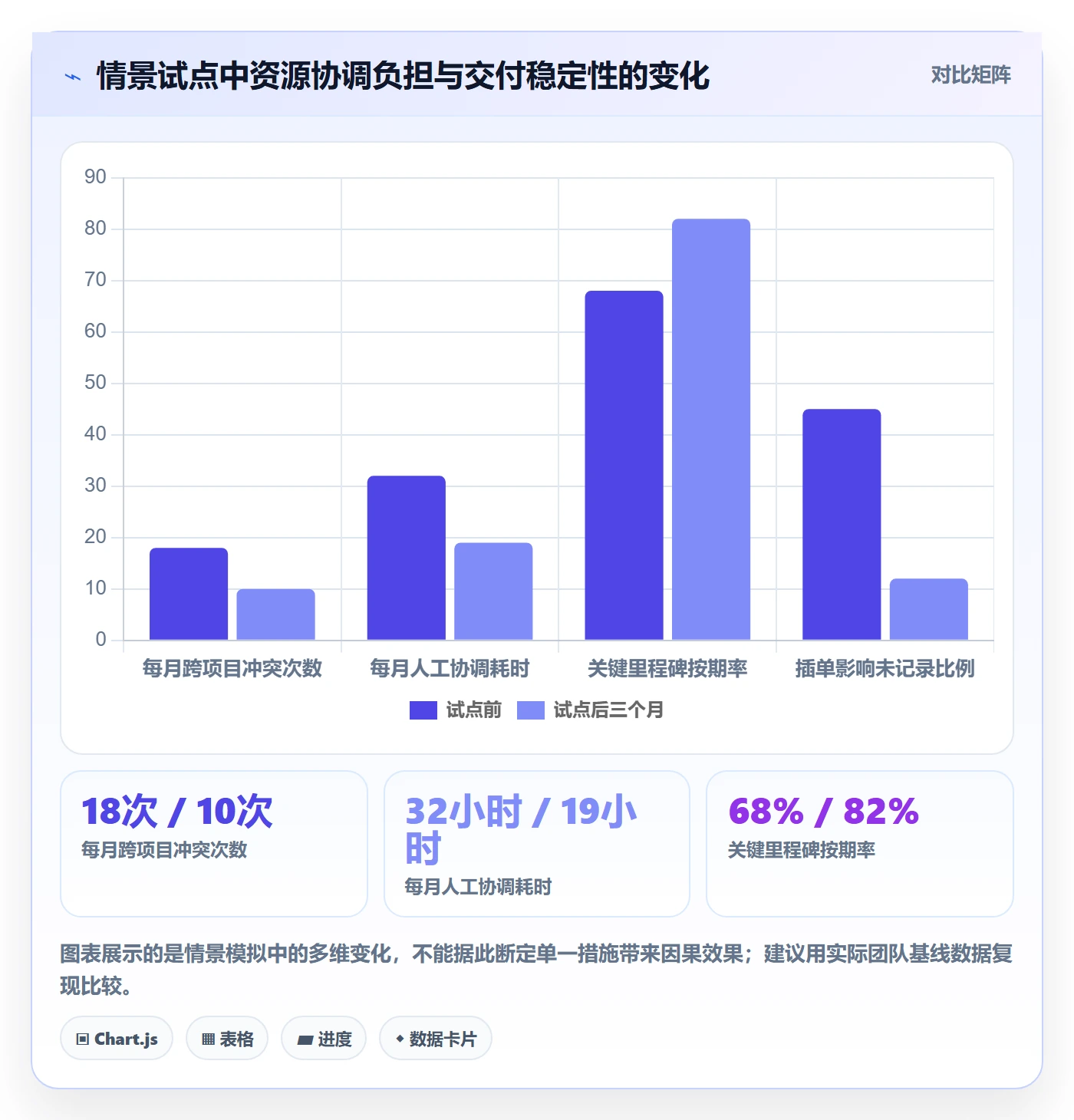Click x-axis label 每月跨项目冲突次数
Viewport: 1074px width, 1120px height.
click(232, 668)
